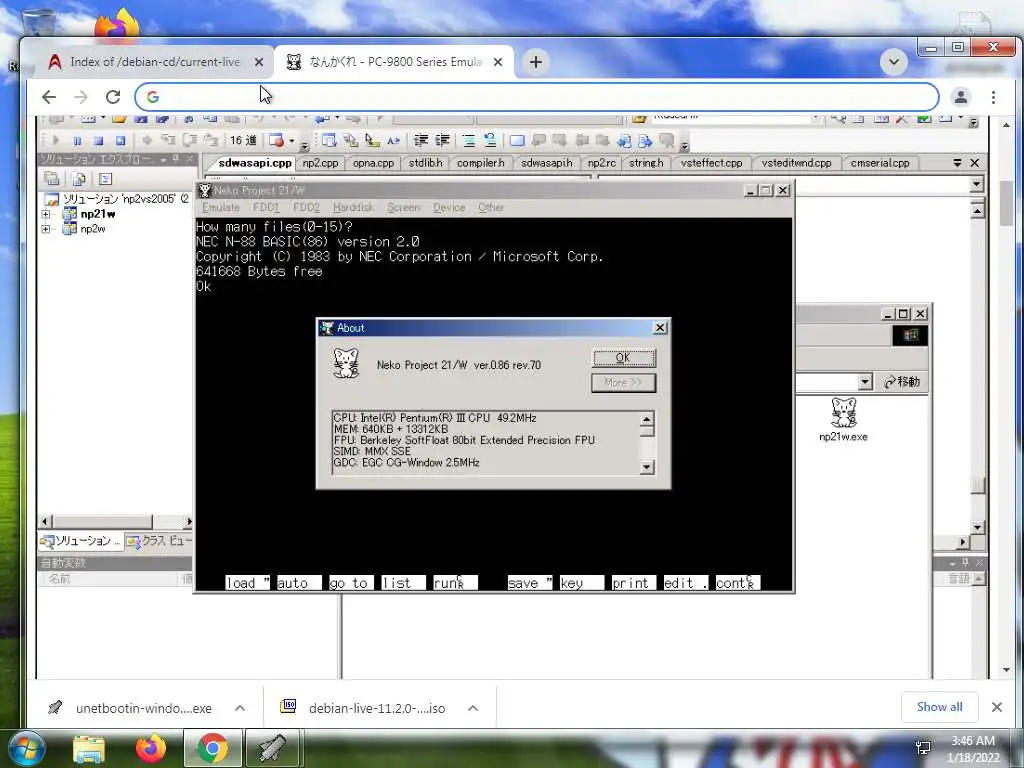Select the cmserial.cpp editor tab
This screenshot has height=768, width=1024.
880,163
